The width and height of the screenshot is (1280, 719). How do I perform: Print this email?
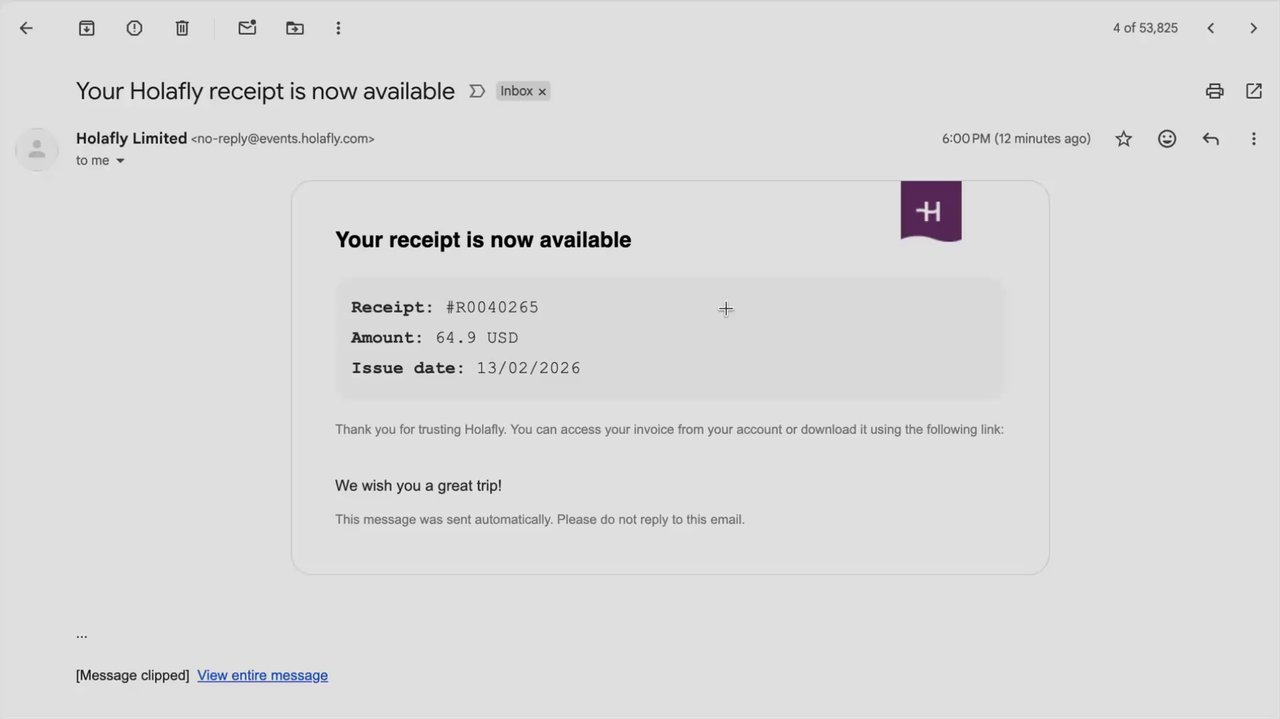[1214, 91]
